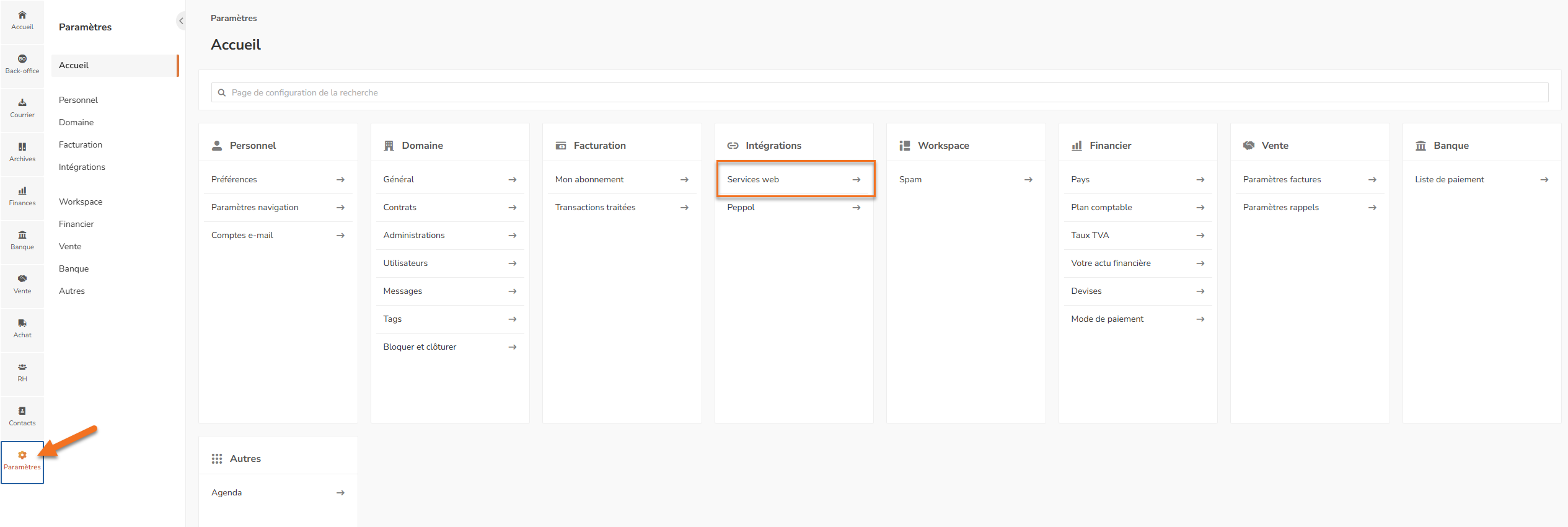Screen dimensions: 1568x527
Task: Click the arrow beside Taux TVA
Action: tap(1200, 236)
